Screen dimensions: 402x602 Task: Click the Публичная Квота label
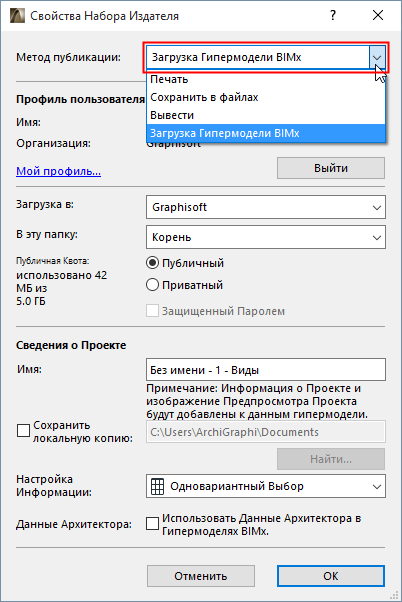coord(53,261)
